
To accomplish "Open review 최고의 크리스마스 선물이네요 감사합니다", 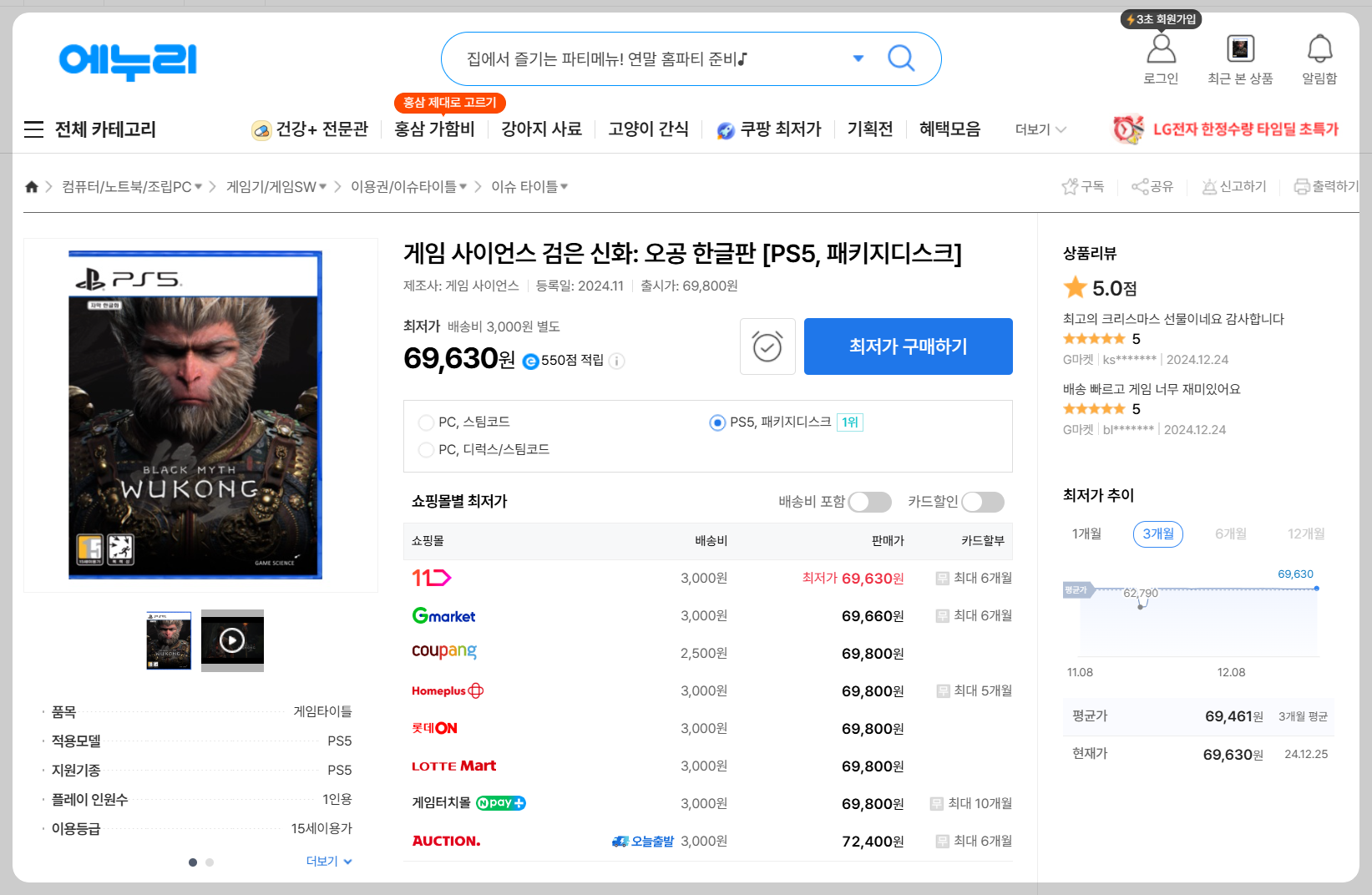I will (1173, 319).
